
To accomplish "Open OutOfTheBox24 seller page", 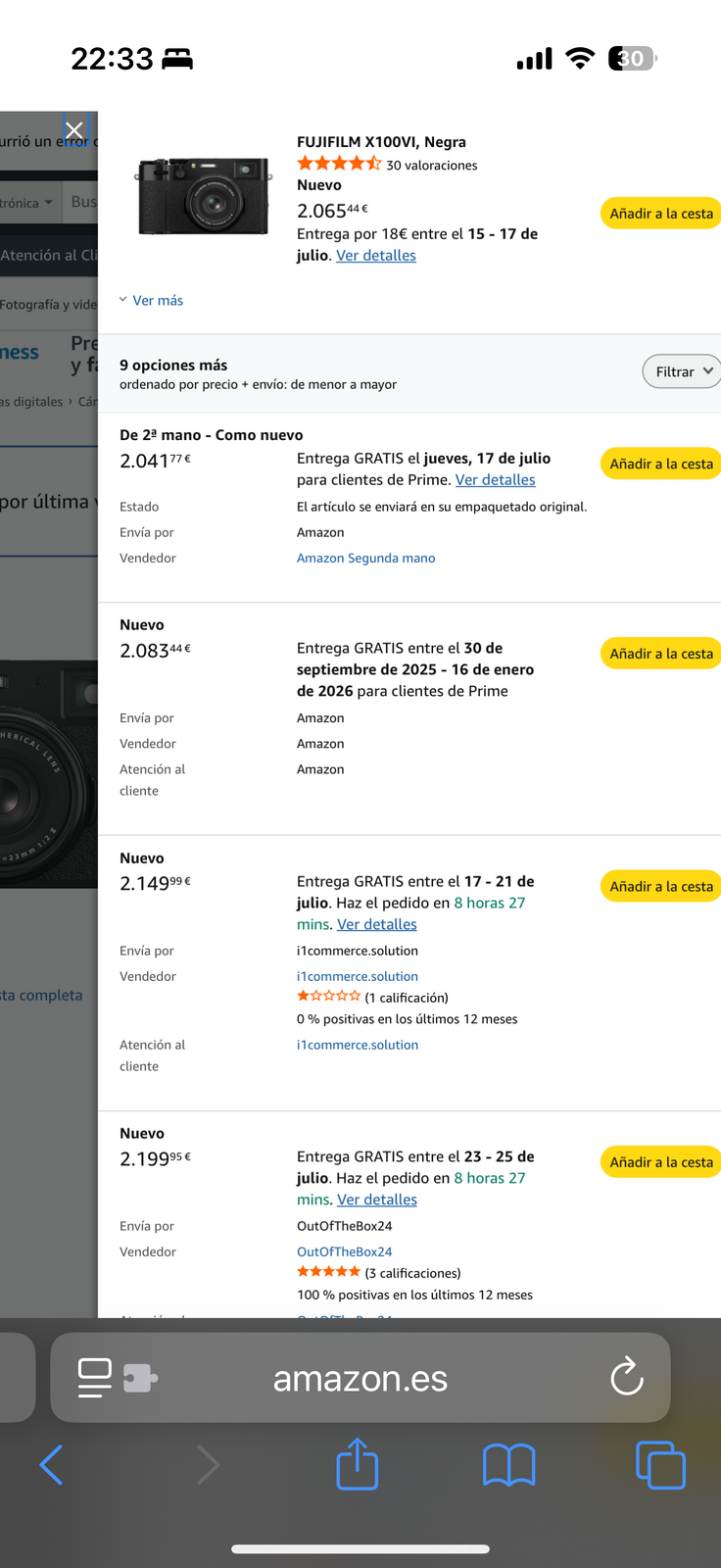I will coord(344,1251).
